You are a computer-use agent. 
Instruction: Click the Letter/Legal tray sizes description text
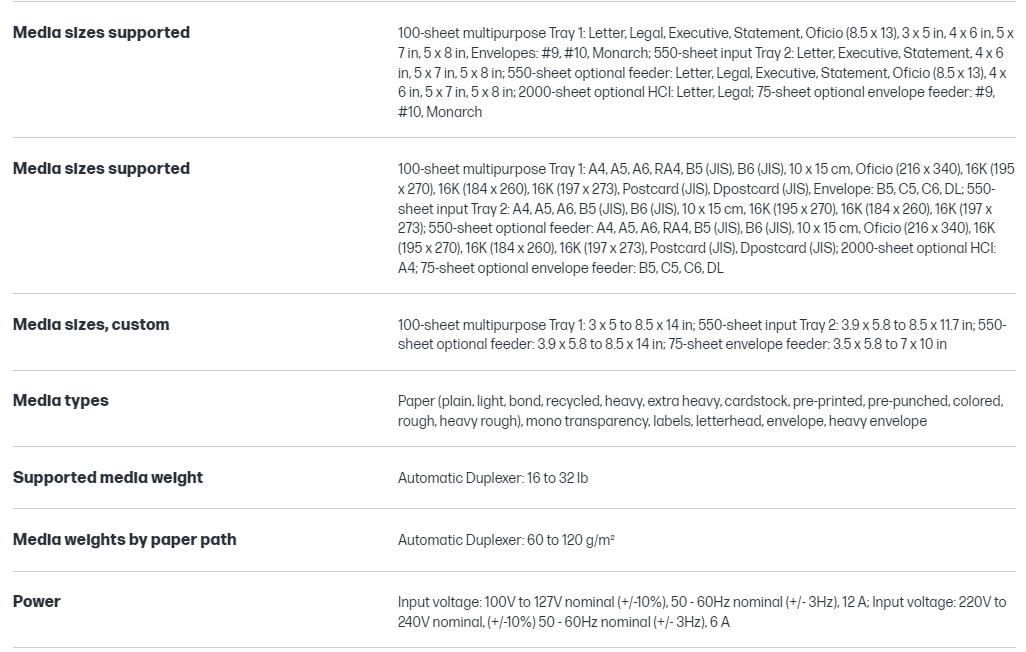(701, 72)
